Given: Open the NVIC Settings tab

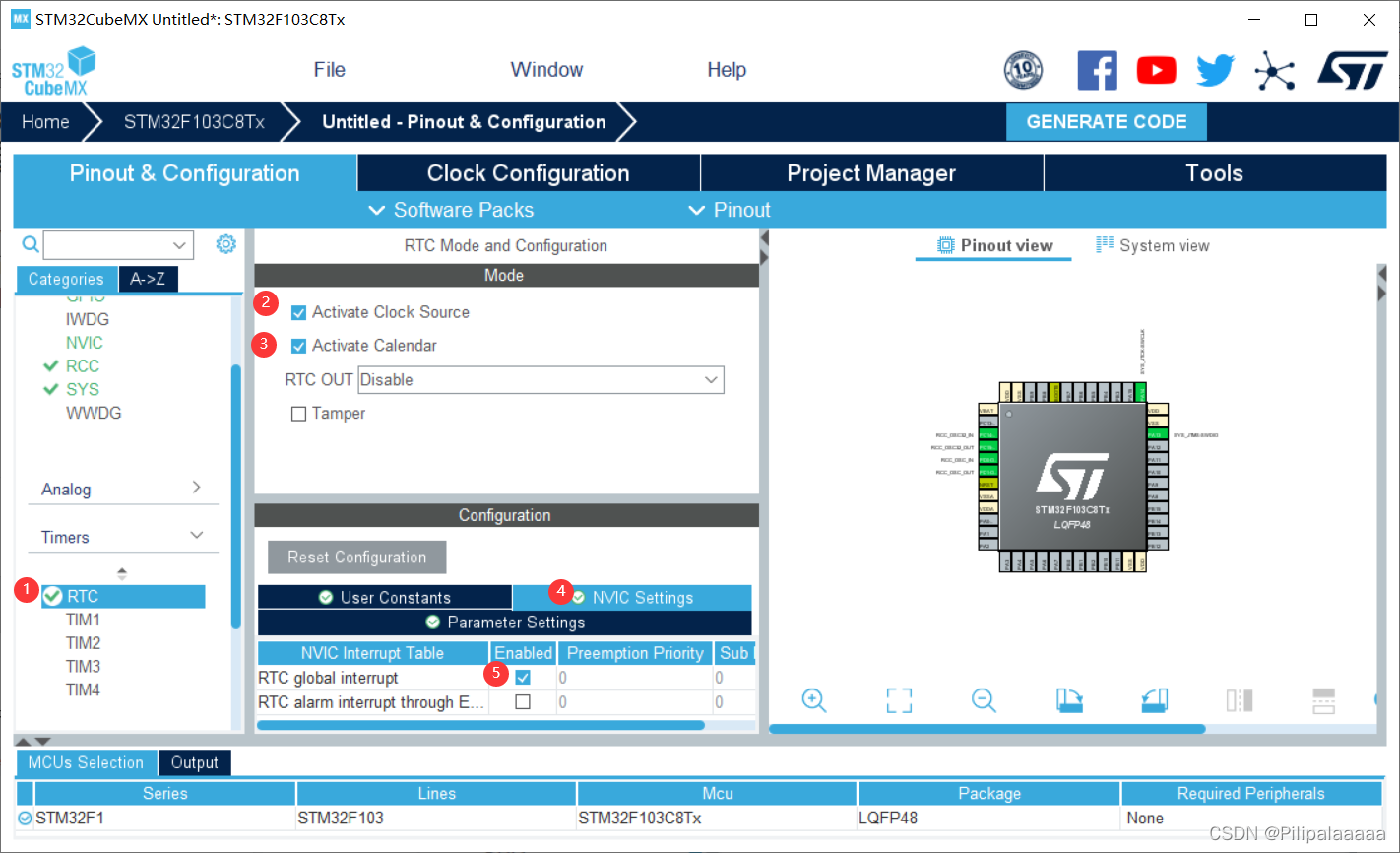Looking at the screenshot, I should 632,598.
